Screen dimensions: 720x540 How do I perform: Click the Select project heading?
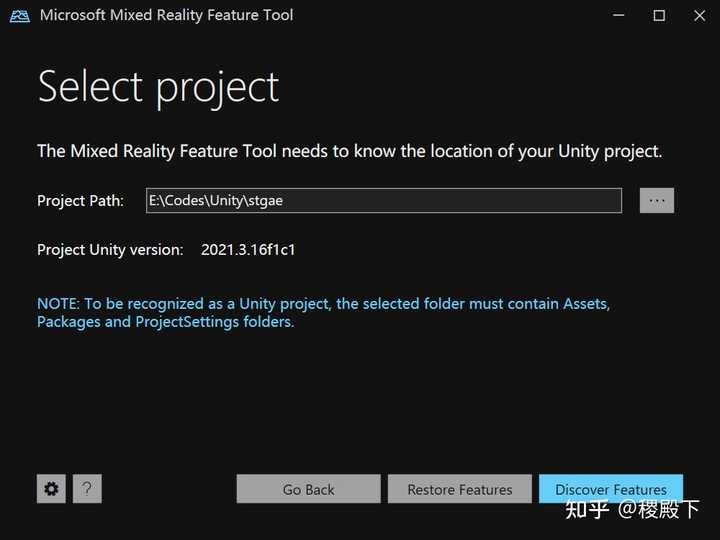[x=158, y=88]
